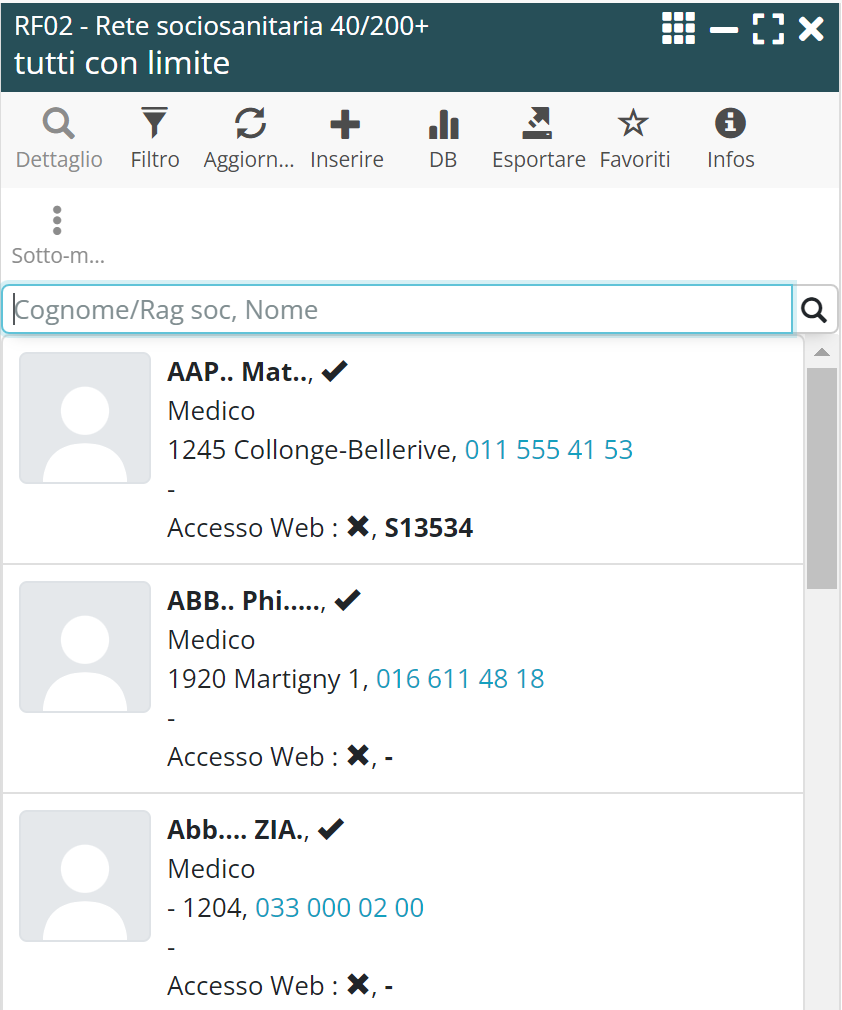The width and height of the screenshot is (842, 1010).
Task: Click the scrollbar up arrow
Action: click(822, 353)
